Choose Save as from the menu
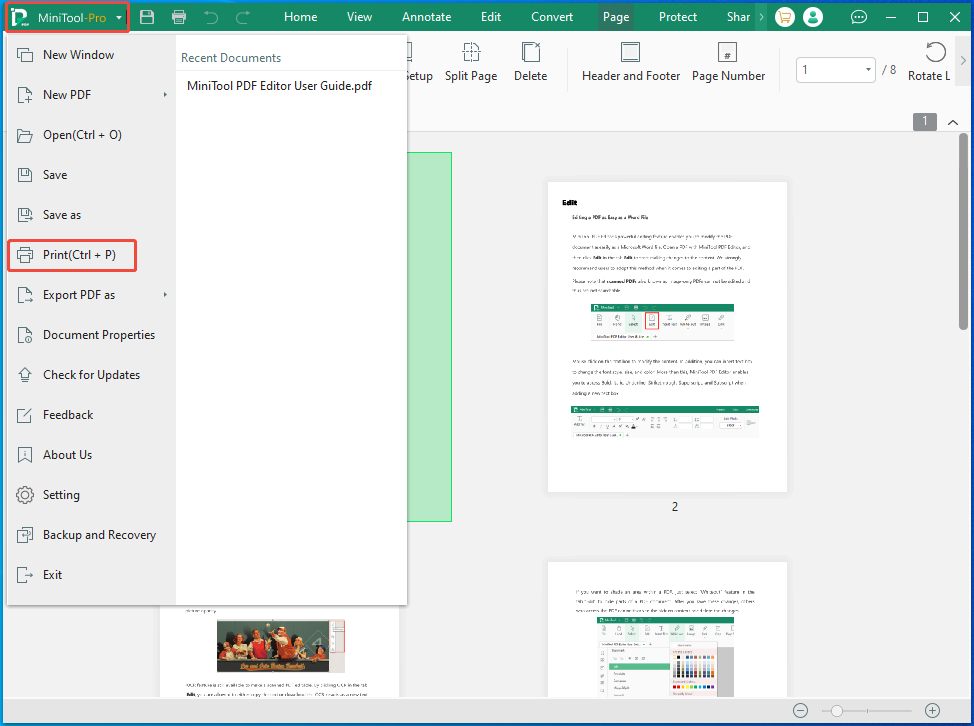974x726 pixels. coord(61,215)
